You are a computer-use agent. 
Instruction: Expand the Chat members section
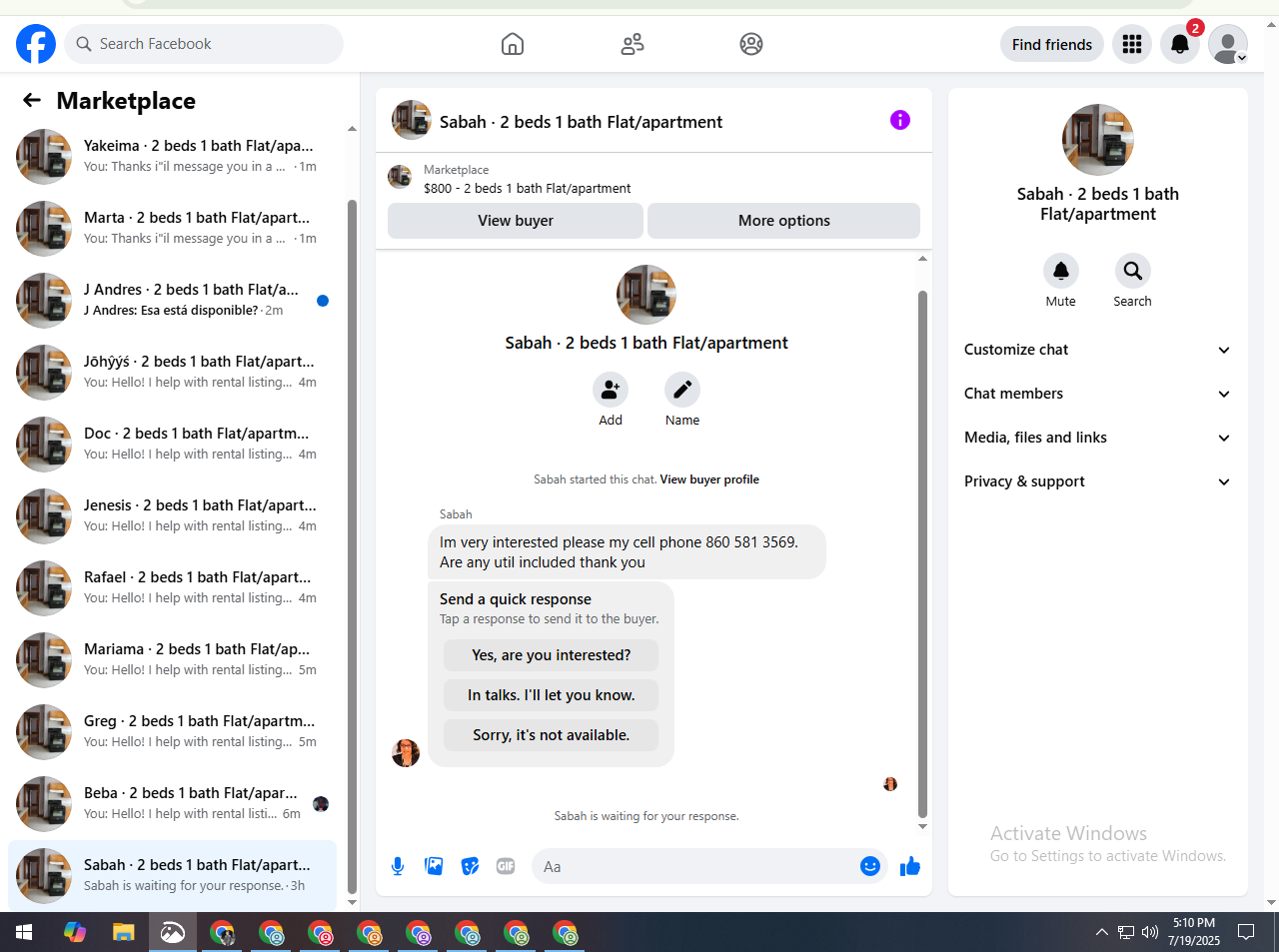pos(1097,394)
